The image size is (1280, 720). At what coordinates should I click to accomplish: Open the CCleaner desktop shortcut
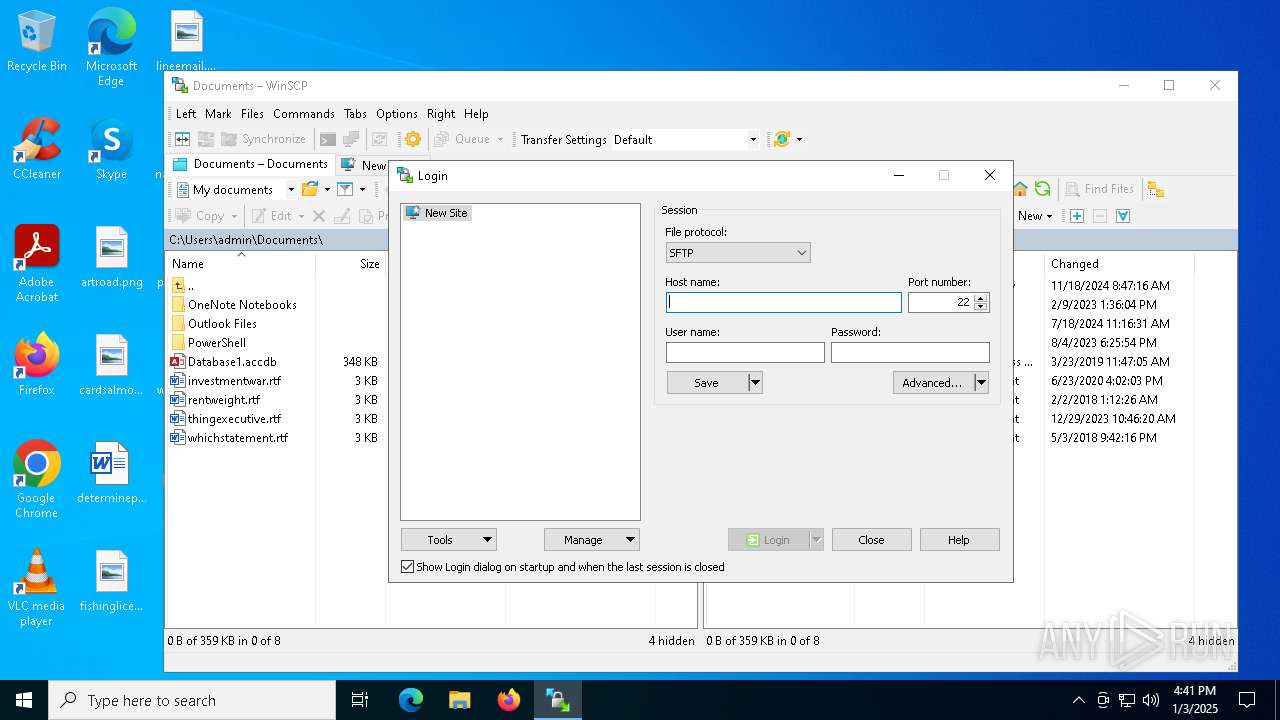[x=37, y=150]
